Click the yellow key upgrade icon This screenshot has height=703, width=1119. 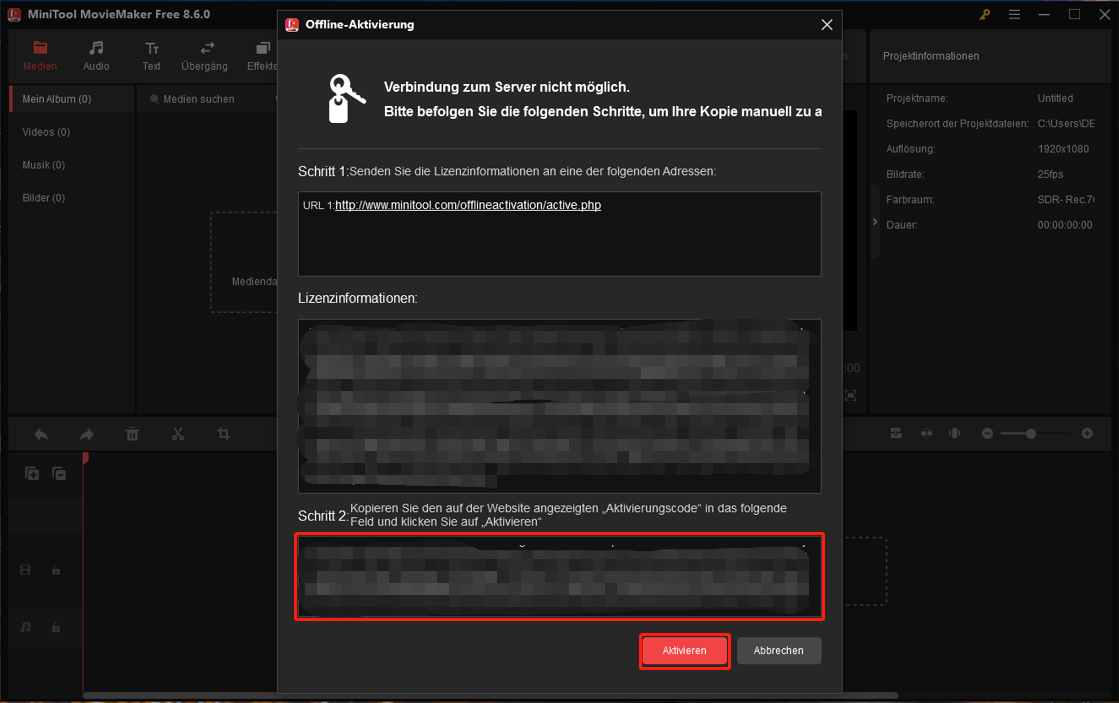pos(984,14)
